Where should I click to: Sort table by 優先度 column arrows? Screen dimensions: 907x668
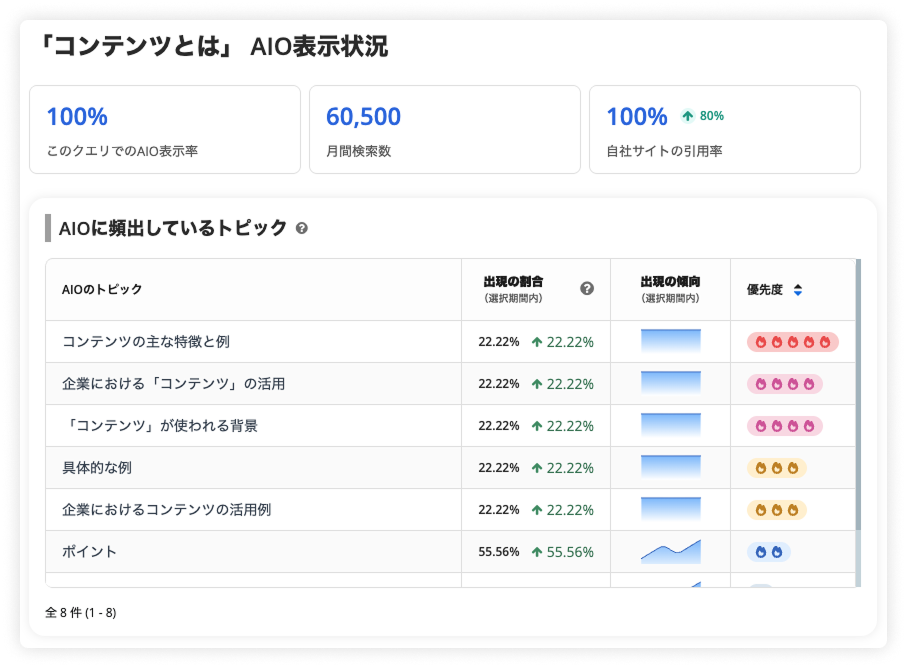pos(797,290)
